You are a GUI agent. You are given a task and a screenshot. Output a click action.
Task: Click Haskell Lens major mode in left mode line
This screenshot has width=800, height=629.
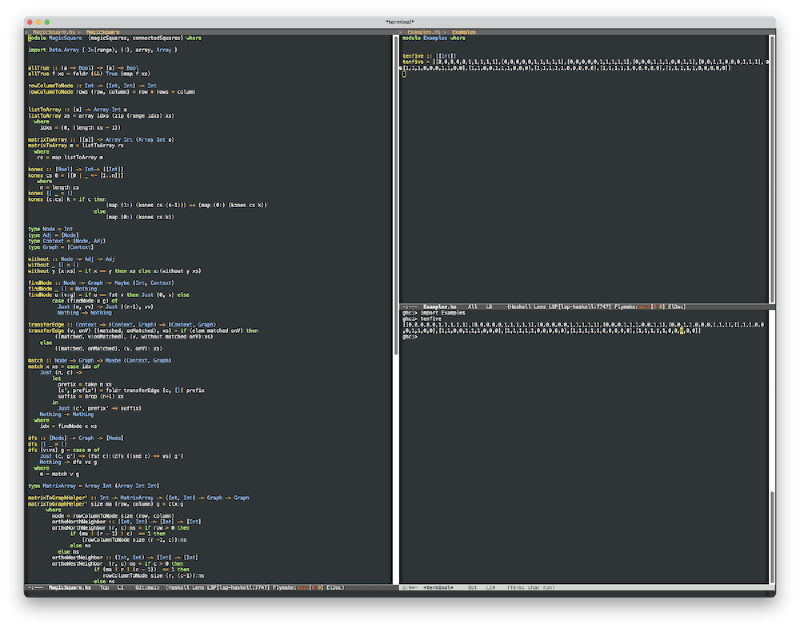tap(185, 588)
